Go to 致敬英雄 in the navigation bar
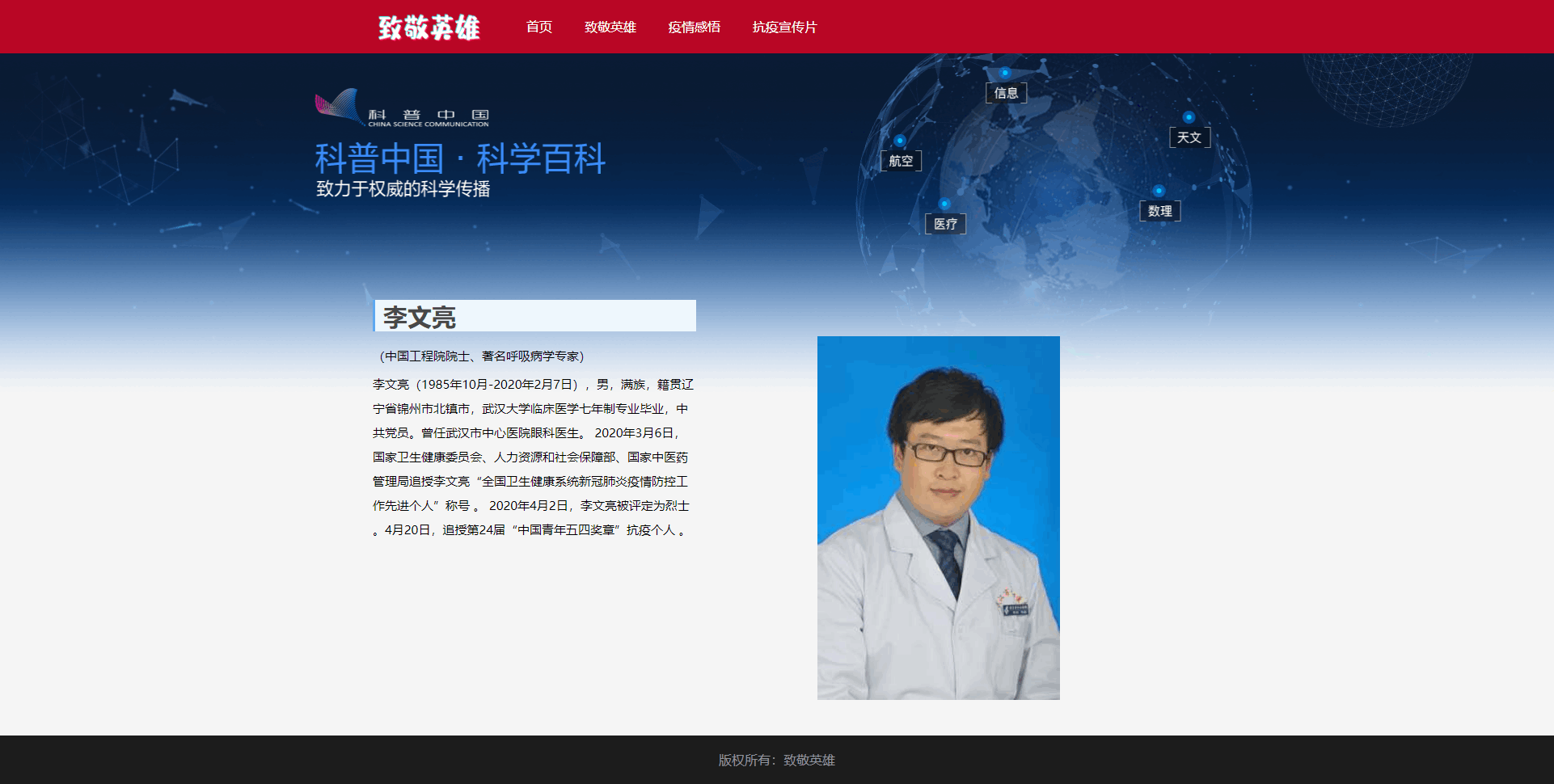This screenshot has height=784, width=1554. [610, 27]
